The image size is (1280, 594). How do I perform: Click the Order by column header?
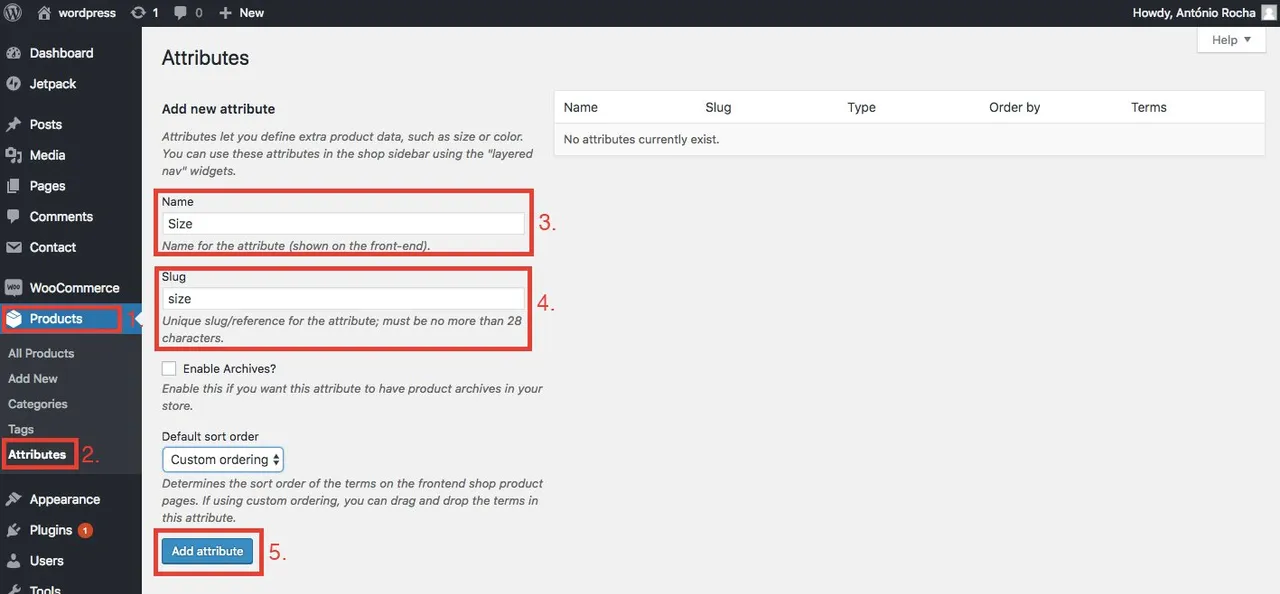[x=1015, y=107]
